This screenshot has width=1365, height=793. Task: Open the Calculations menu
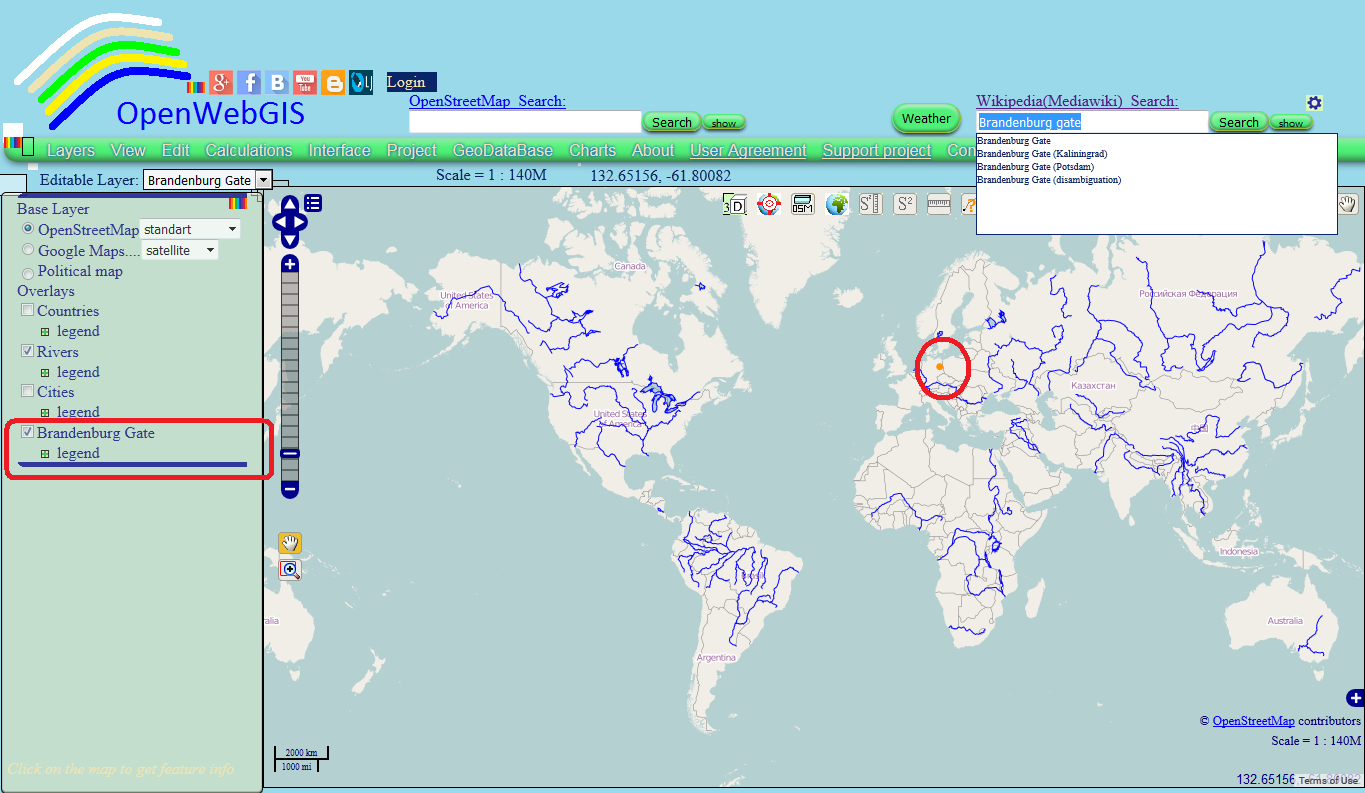pos(248,150)
